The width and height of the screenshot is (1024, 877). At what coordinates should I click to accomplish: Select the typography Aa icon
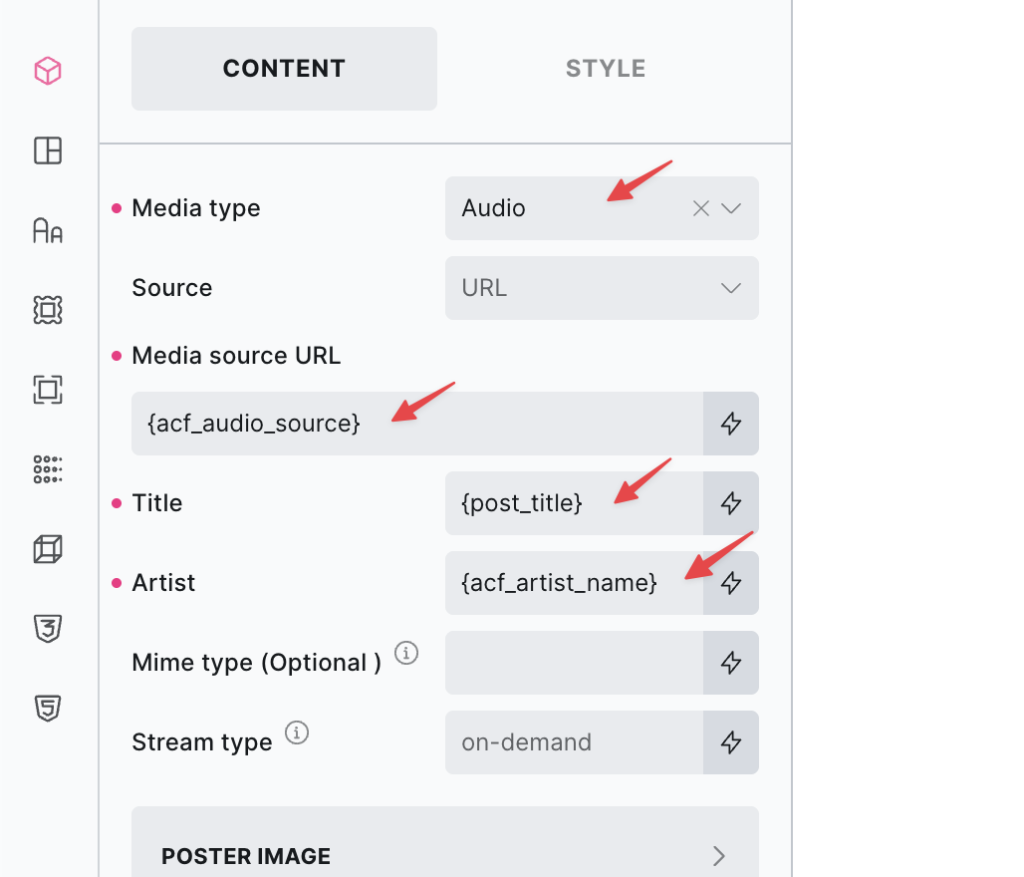(48, 231)
